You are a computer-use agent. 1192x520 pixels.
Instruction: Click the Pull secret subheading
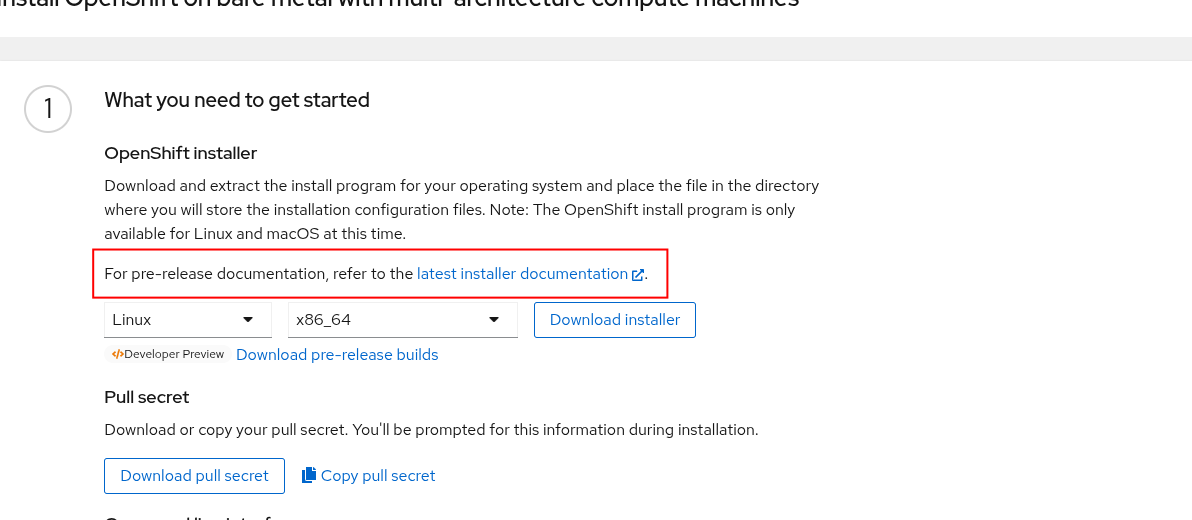coord(147,397)
